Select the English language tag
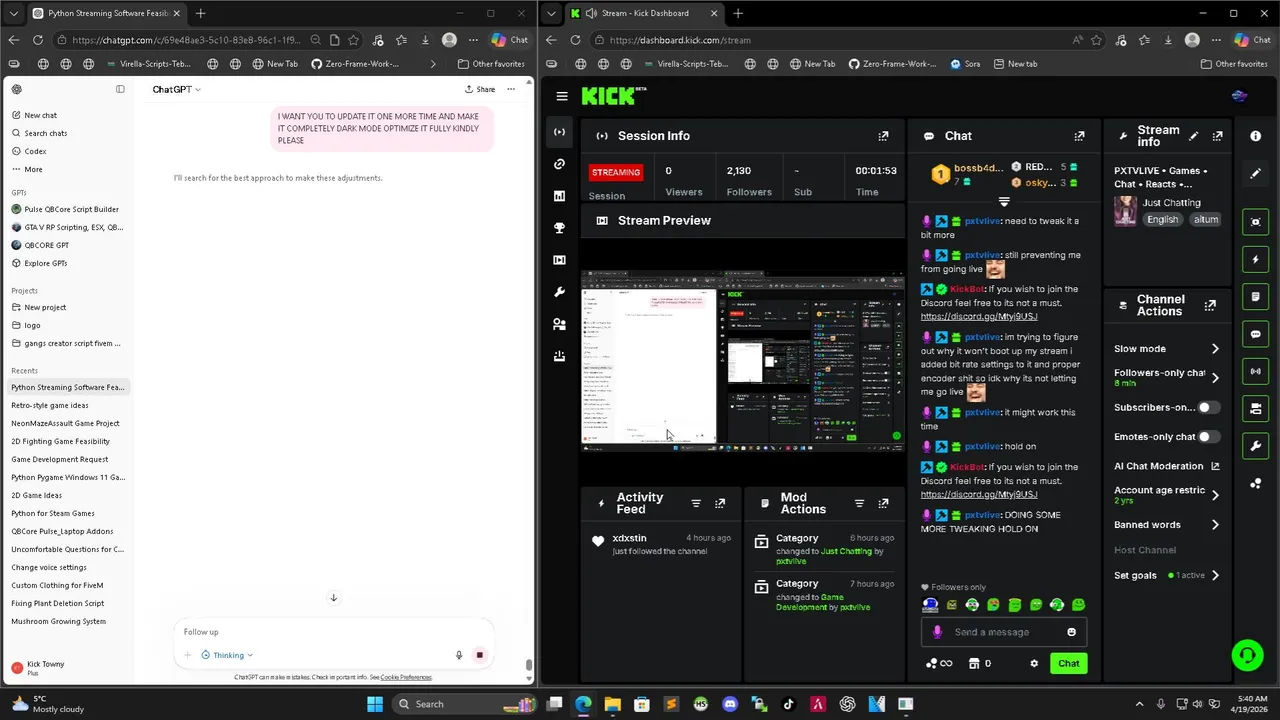Screen dimensions: 1280x720 (1162, 219)
